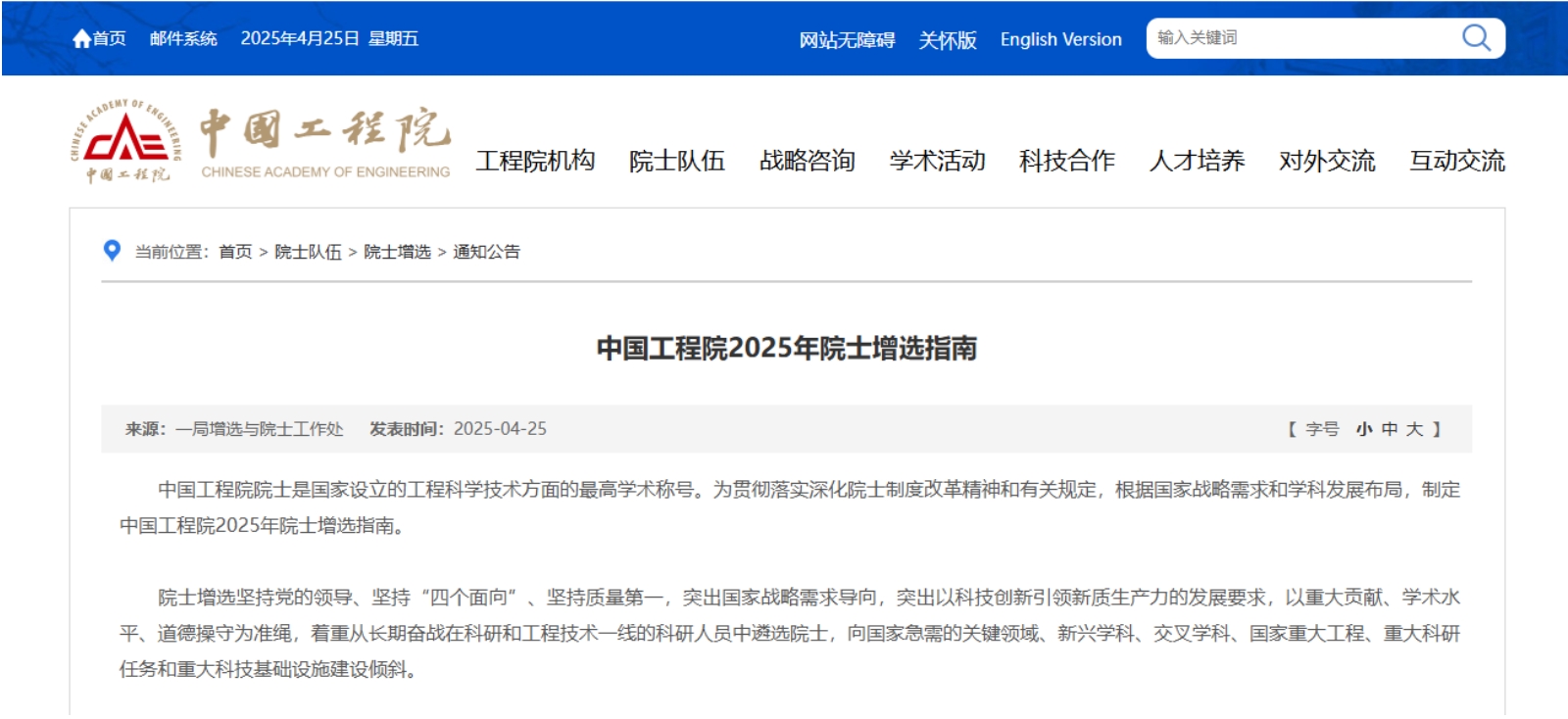Go to 通知公告 in the breadcrumb
Image resolution: width=1568 pixels, height=719 pixels.
486,252
